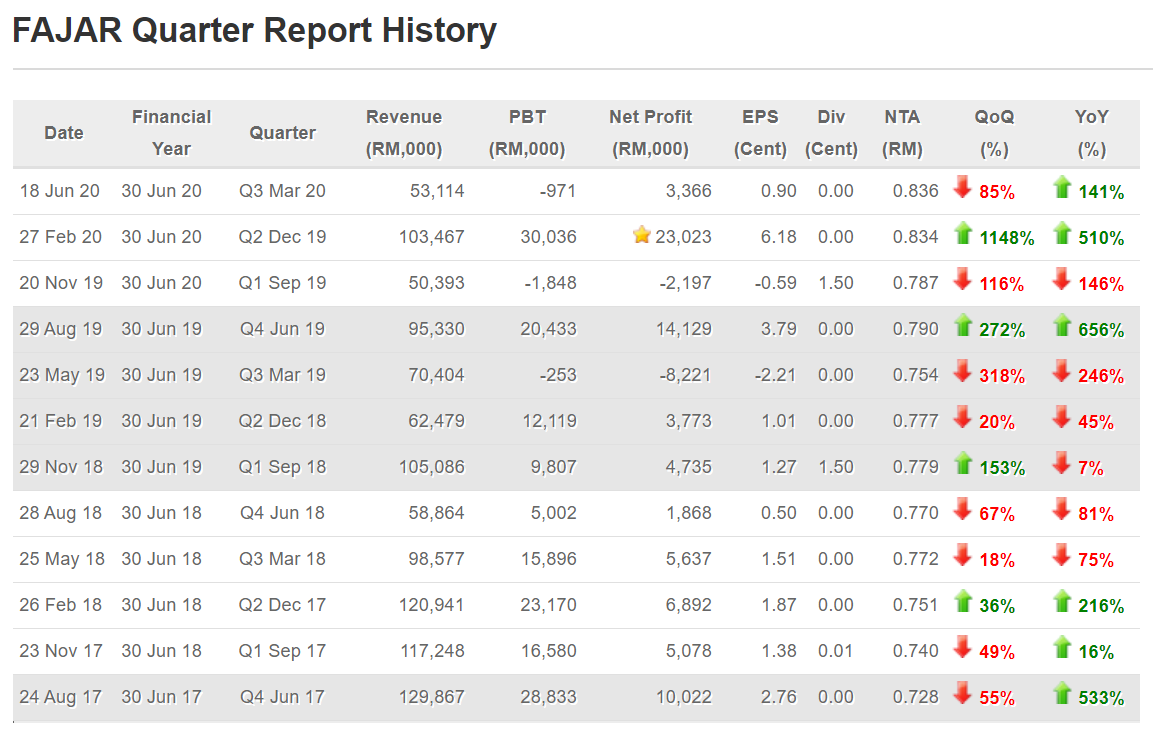Click red YoY down arrow next to 45%
The height and width of the screenshot is (737, 1153).
1062,417
